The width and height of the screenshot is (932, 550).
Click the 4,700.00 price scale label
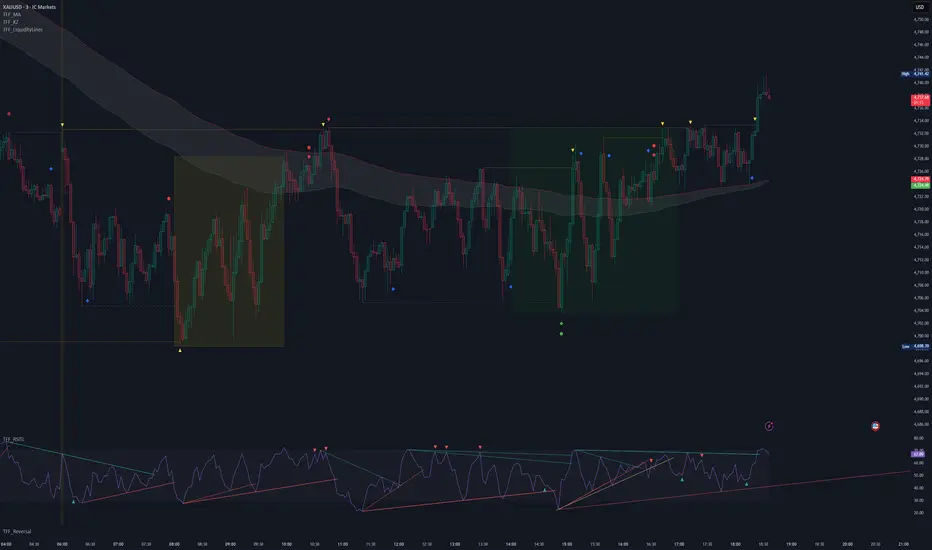pyautogui.click(x=921, y=336)
